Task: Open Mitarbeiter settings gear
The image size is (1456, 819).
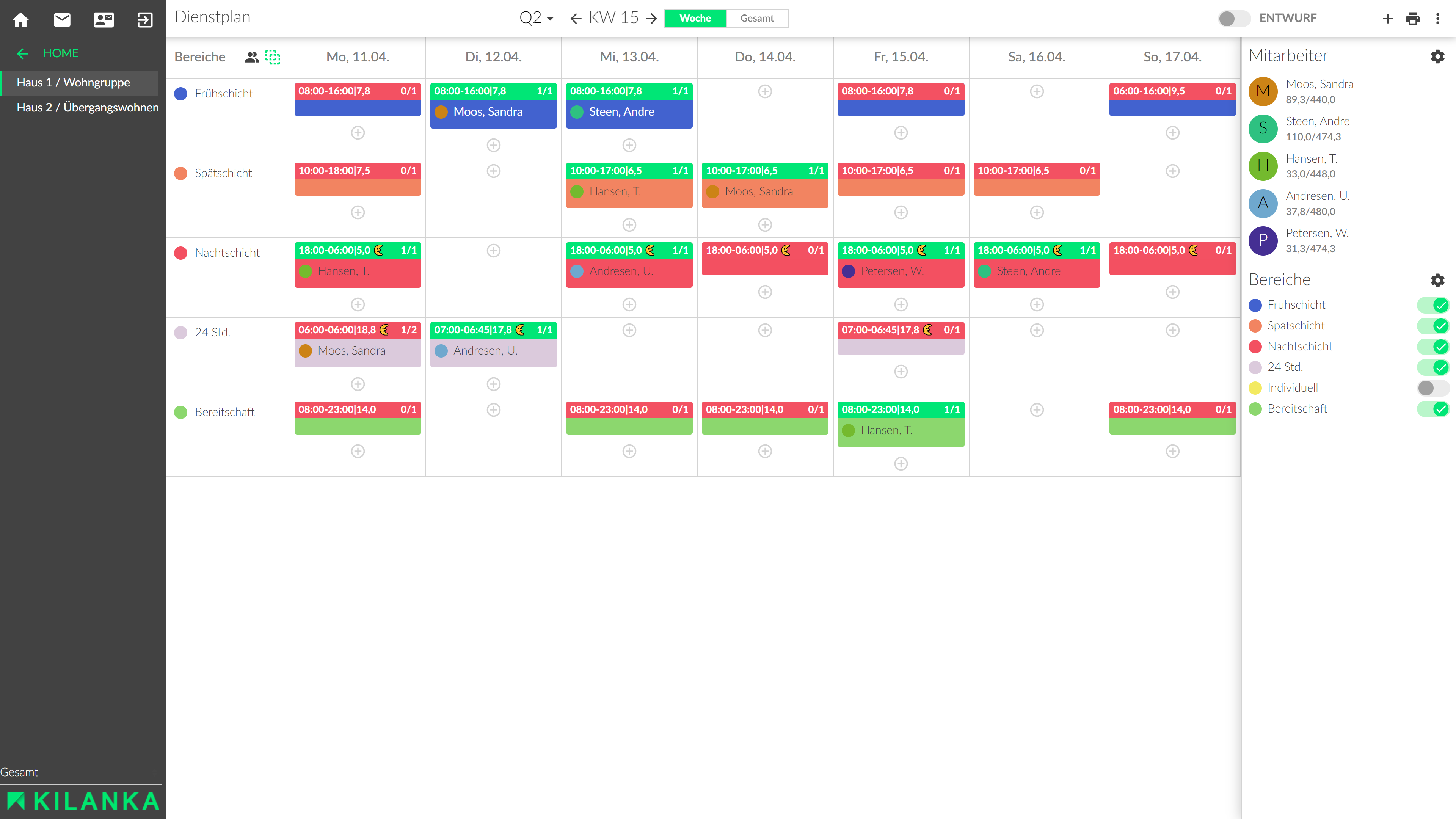Action: [x=1437, y=56]
